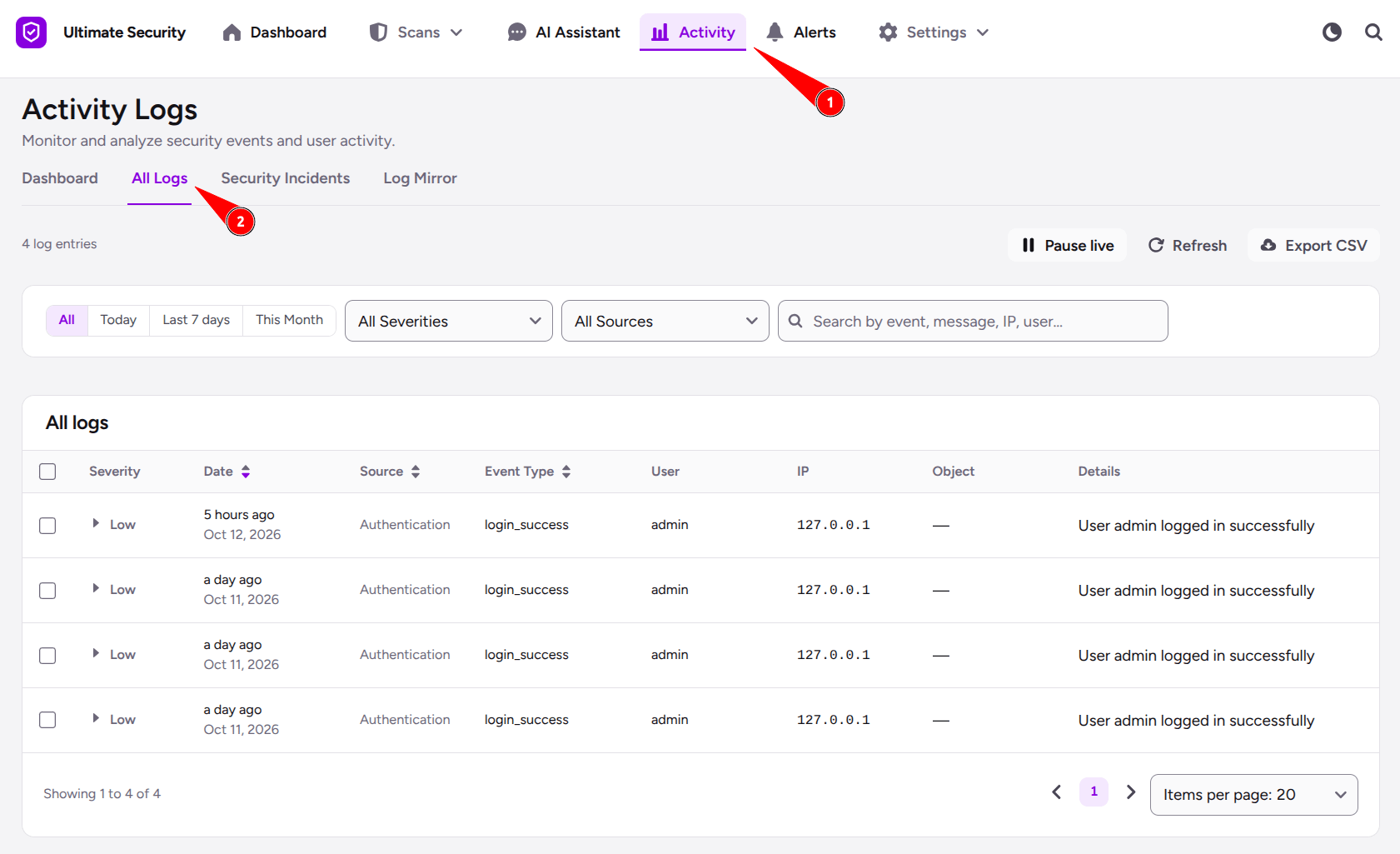The height and width of the screenshot is (854, 1400).
Task: Open the All Severities dropdown
Action: [x=449, y=321]
